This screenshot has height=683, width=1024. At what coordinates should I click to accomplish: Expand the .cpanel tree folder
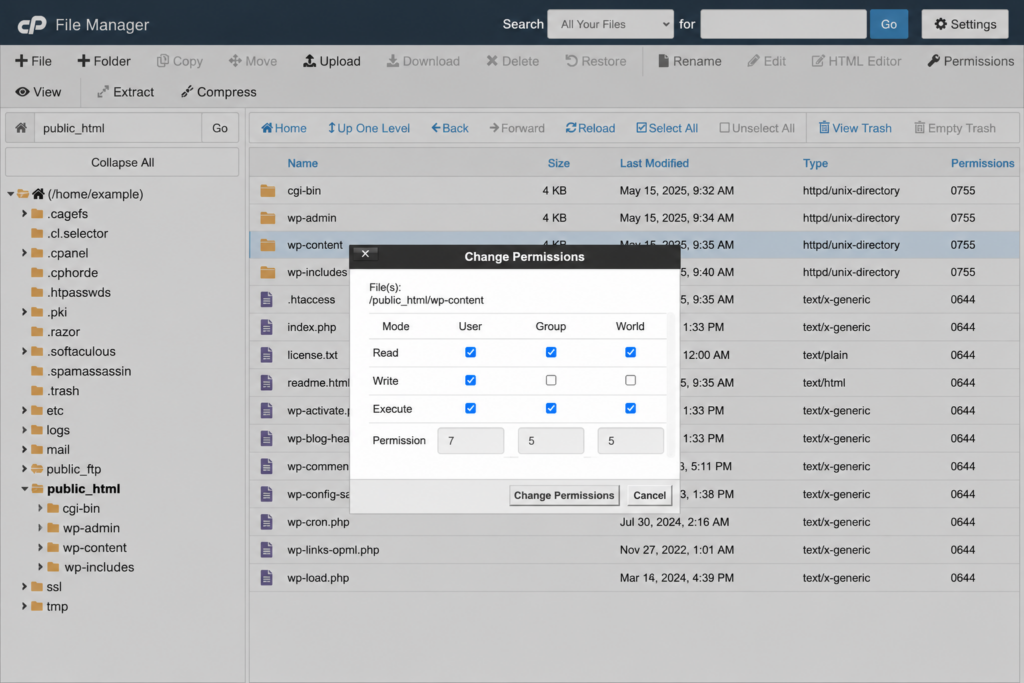point(24,253)
